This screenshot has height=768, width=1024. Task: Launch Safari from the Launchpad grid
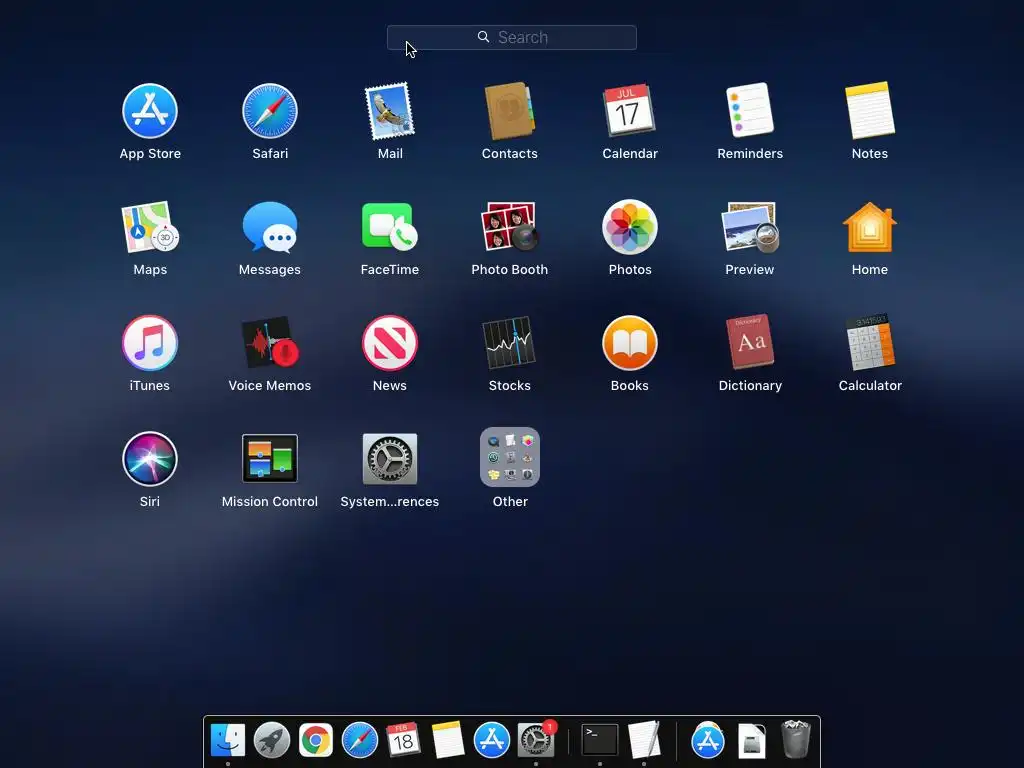point(270,111)
